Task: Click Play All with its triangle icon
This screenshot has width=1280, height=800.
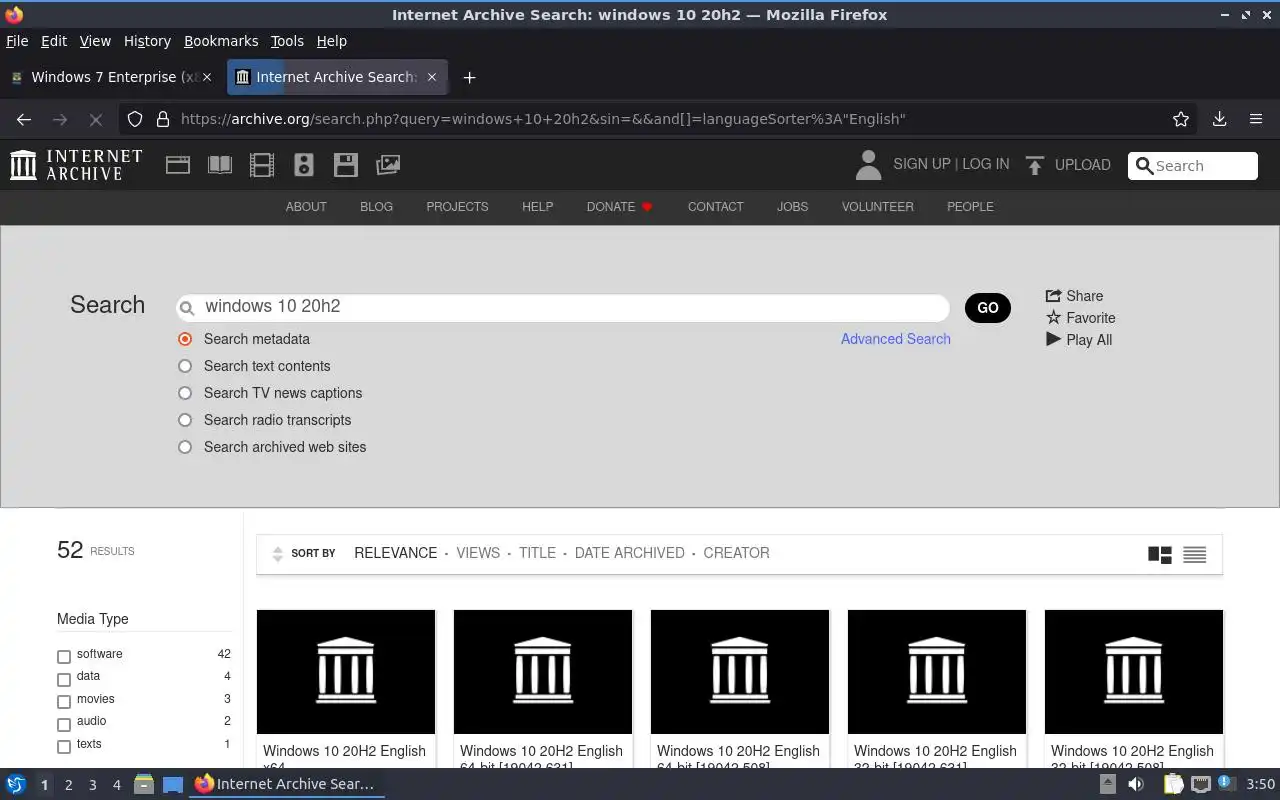Action: coord(1078,340)
